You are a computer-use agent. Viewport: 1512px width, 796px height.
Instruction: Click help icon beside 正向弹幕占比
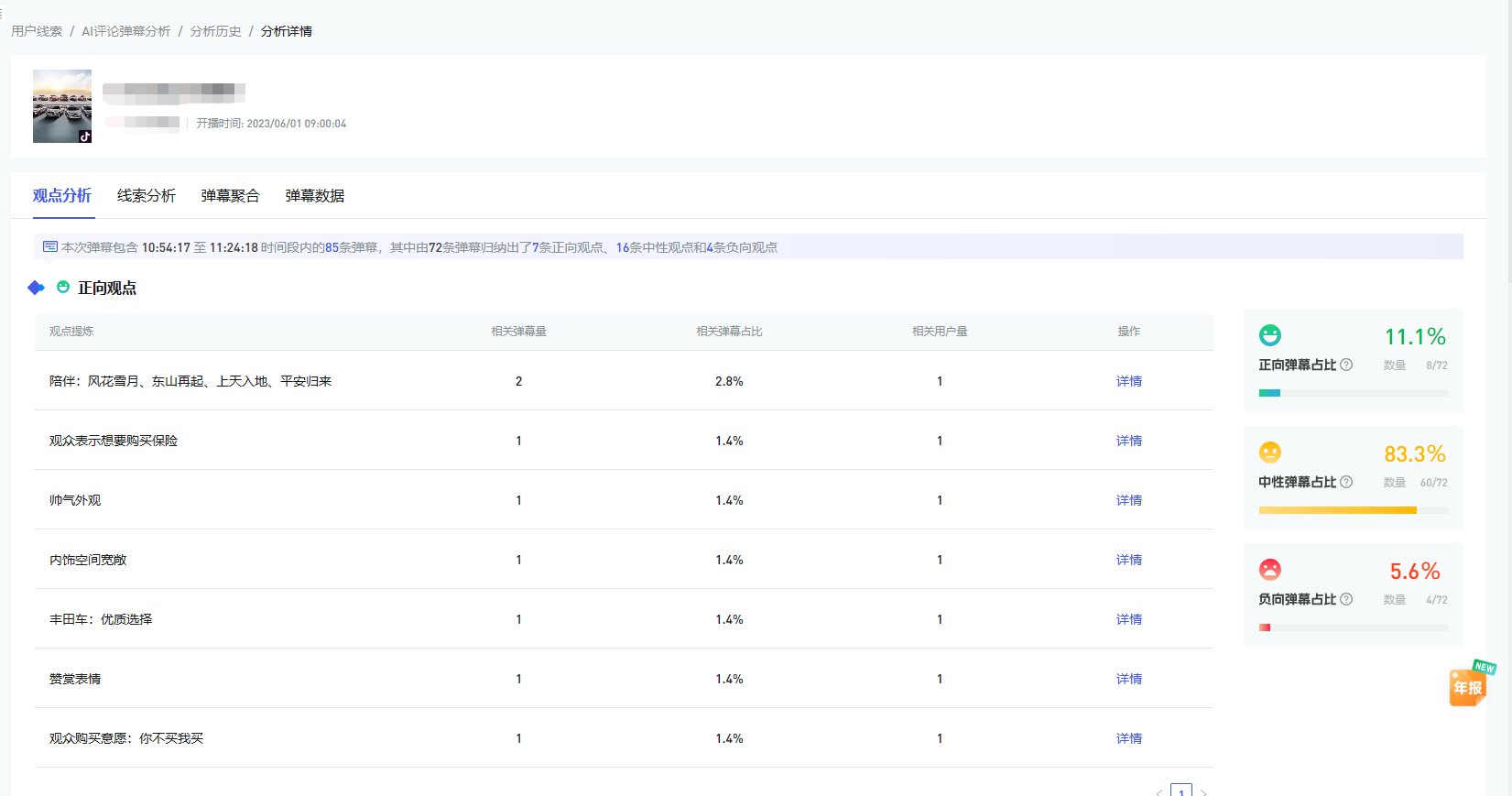point(1346,365)
